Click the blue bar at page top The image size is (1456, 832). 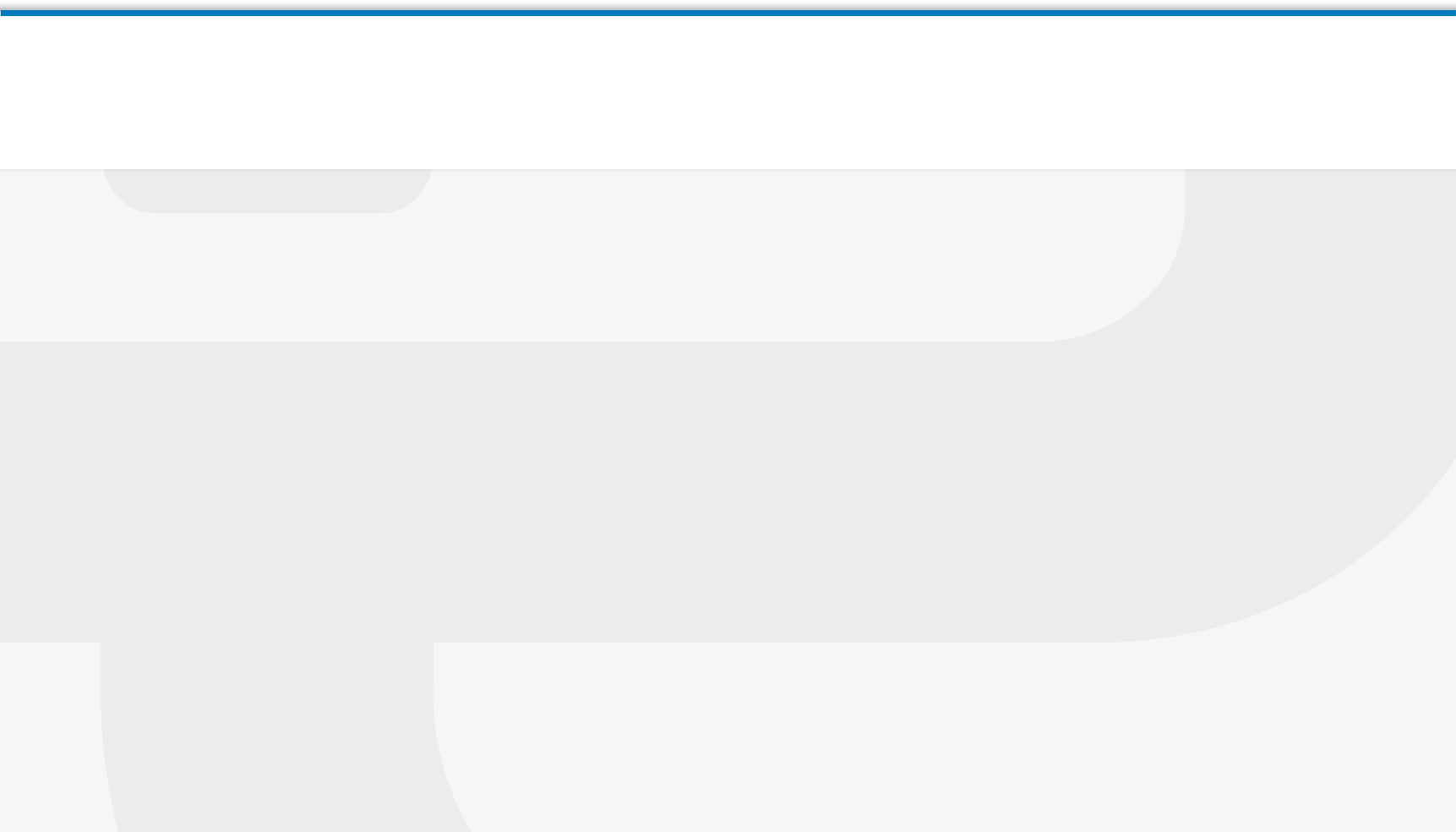728,13
